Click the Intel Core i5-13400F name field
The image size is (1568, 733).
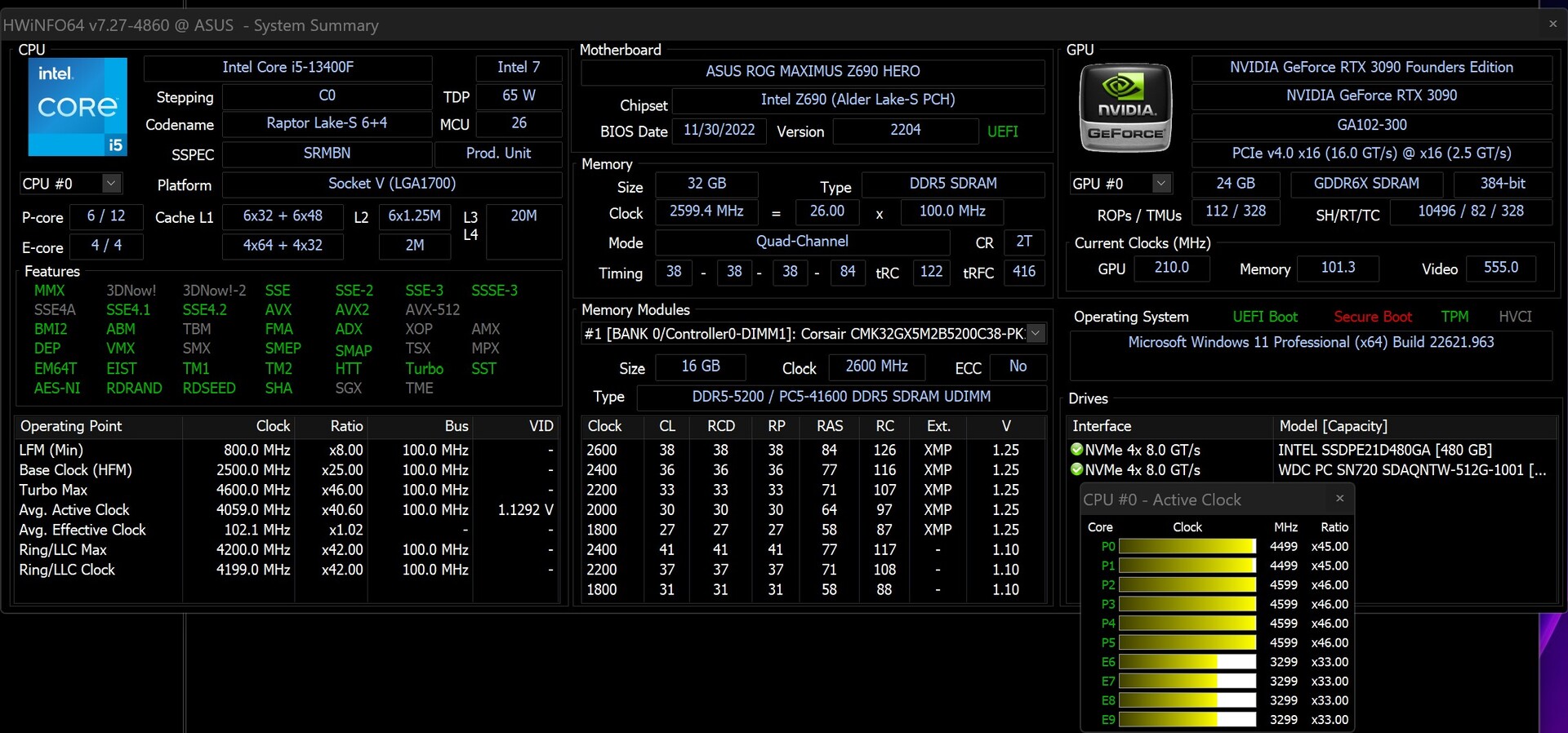(x=287, y=68)
